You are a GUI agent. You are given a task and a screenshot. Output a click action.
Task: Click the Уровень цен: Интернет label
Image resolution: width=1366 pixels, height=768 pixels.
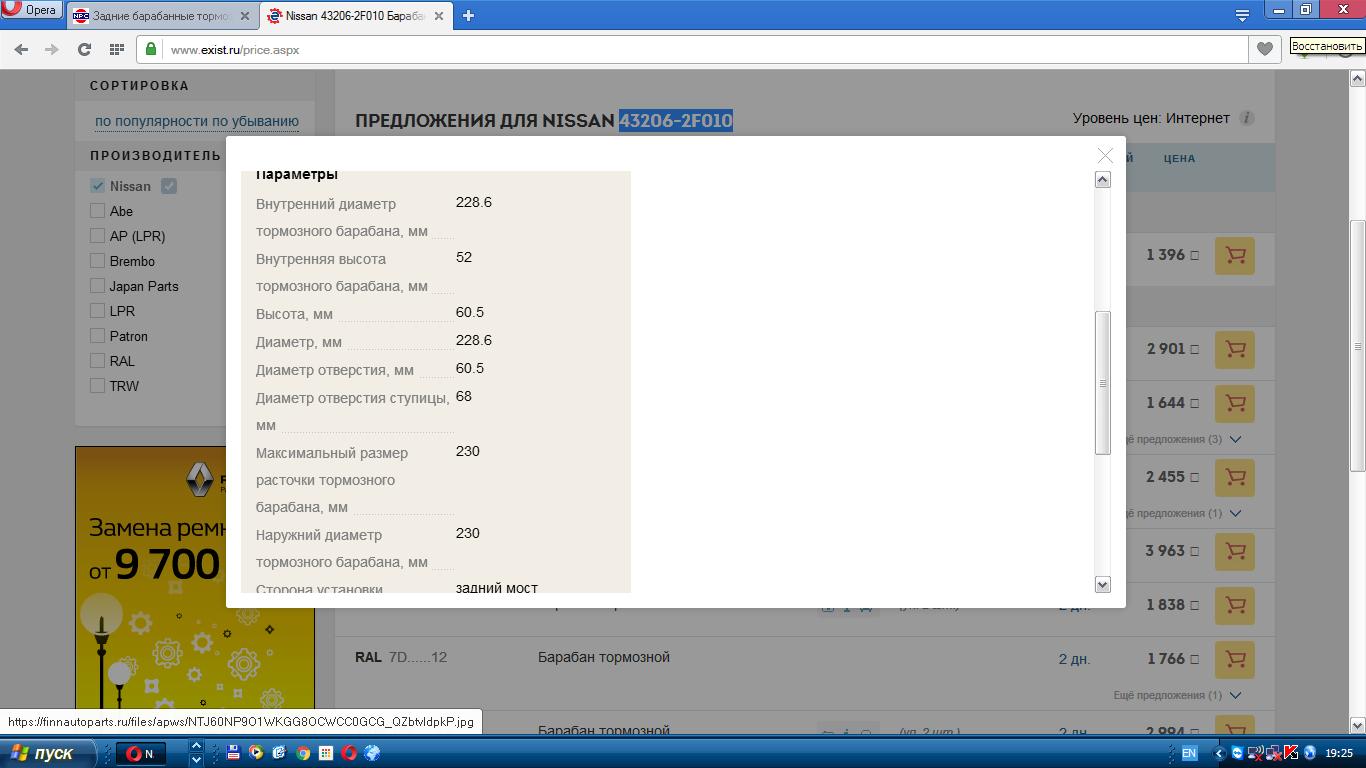pyautogui.click(x=1151, y=118)
